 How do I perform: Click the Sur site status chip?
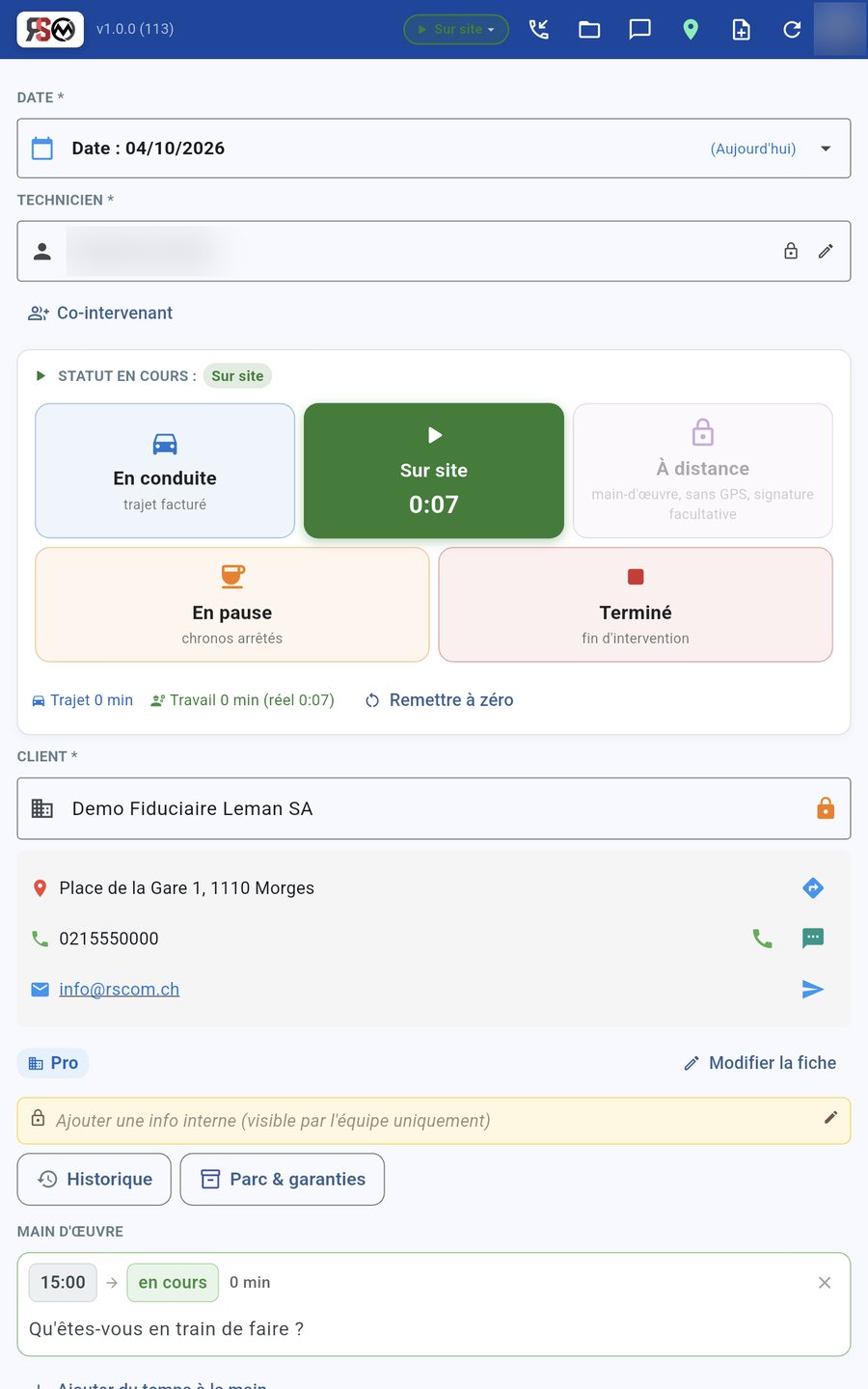237,375
